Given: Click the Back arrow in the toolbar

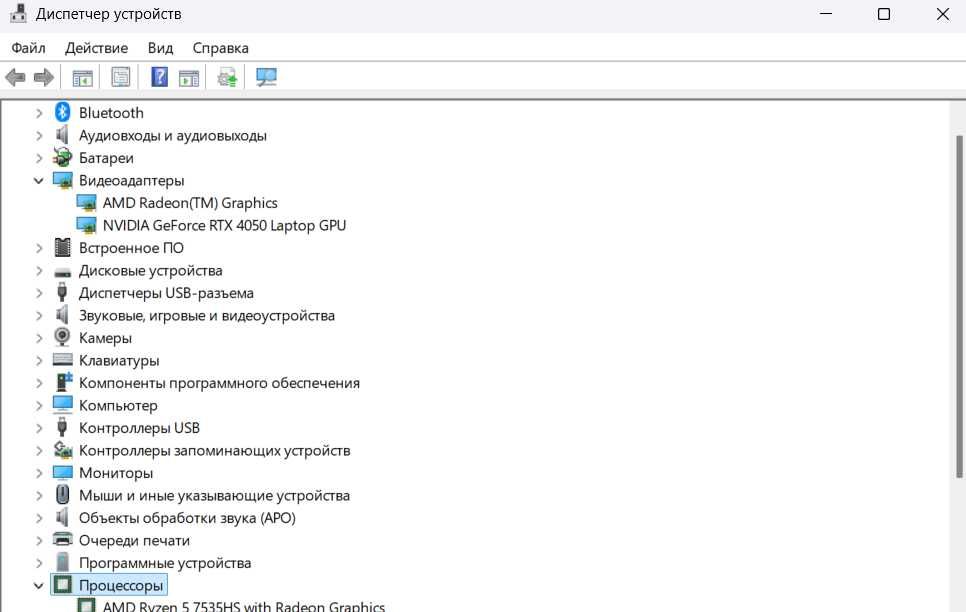Looking at the screenshot, I should 15,78.
